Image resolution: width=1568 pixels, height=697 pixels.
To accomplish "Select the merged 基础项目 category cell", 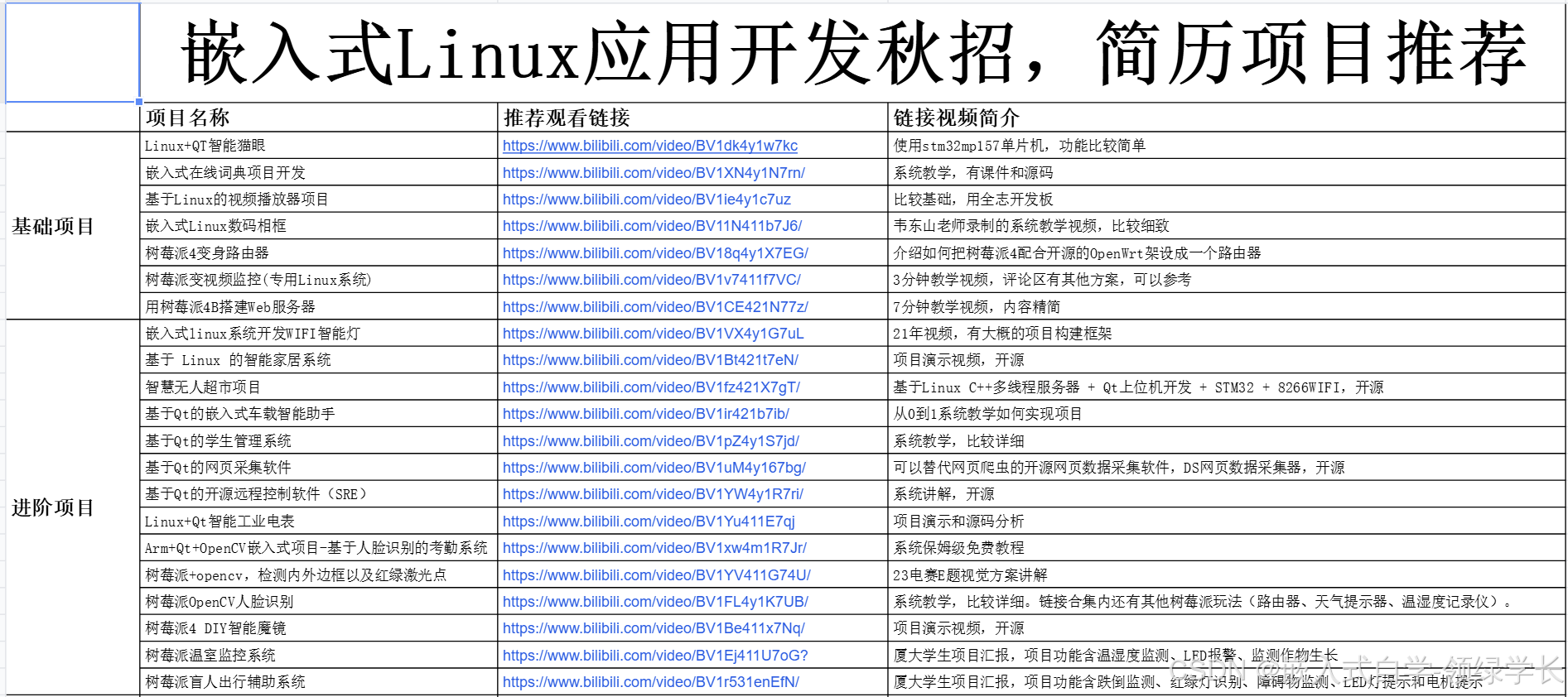I will [73, 226].
